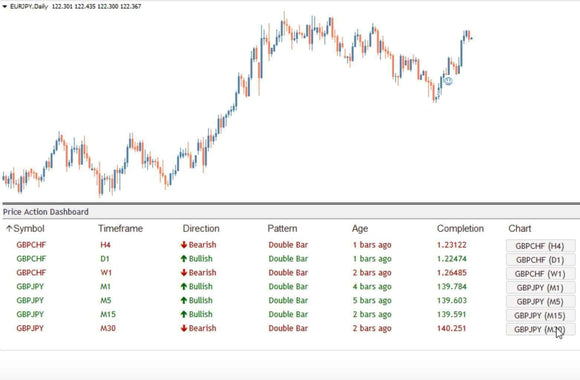Click completion value 1.22474
The height and width of the screenshot is (380, 580).
452,259
